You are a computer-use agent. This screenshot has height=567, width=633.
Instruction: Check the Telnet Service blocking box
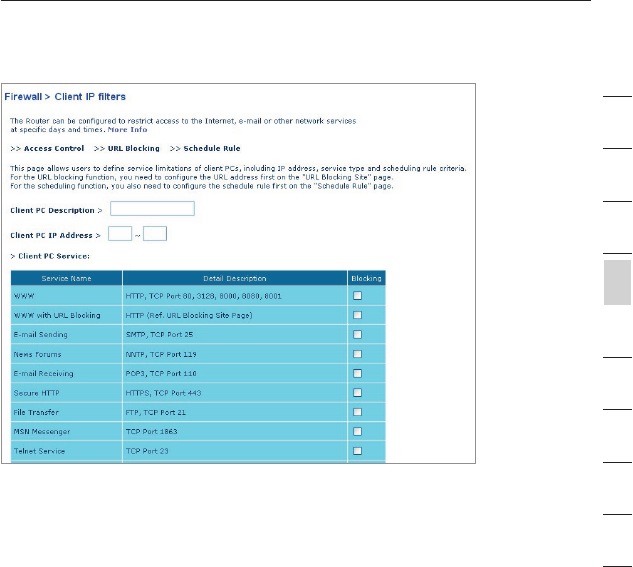[x=357, y=451]
